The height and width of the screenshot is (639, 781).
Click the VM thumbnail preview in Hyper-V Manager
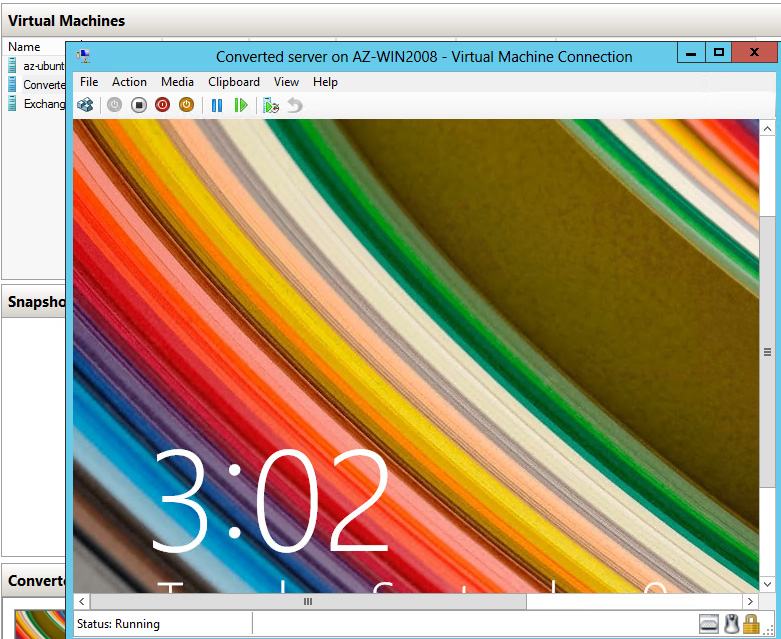(40, 624)
